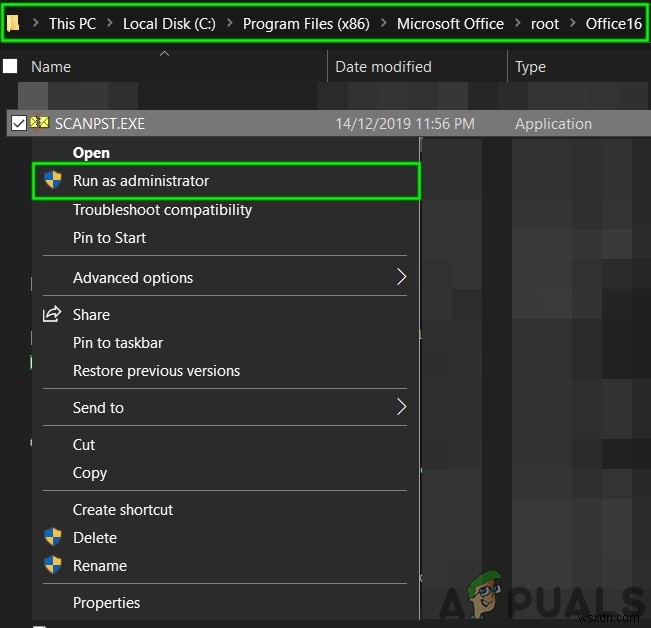Sort by the Type column header
The image size is (651, 628).
(530, 67)
